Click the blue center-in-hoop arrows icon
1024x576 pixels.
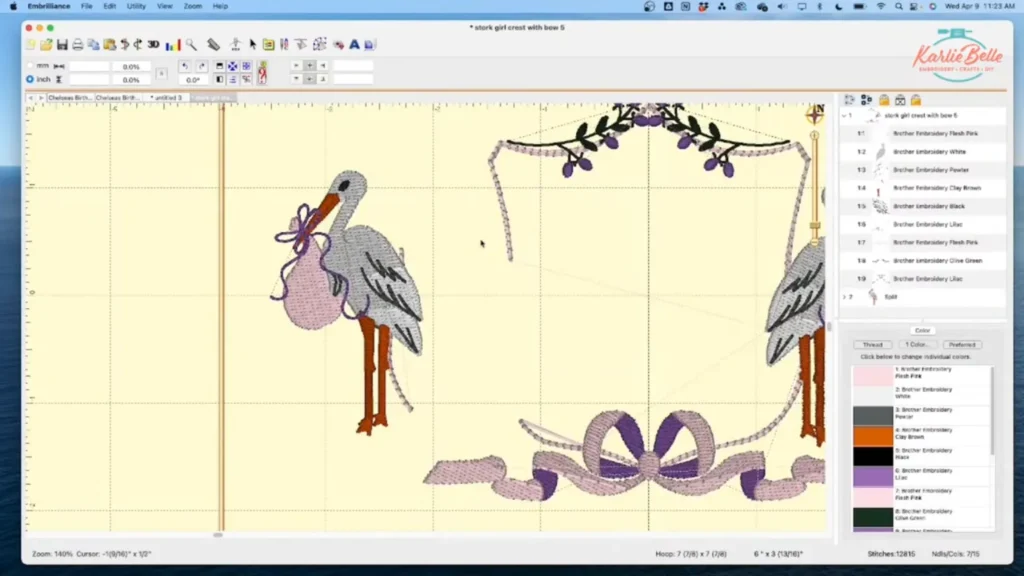[x=232, y=66]
